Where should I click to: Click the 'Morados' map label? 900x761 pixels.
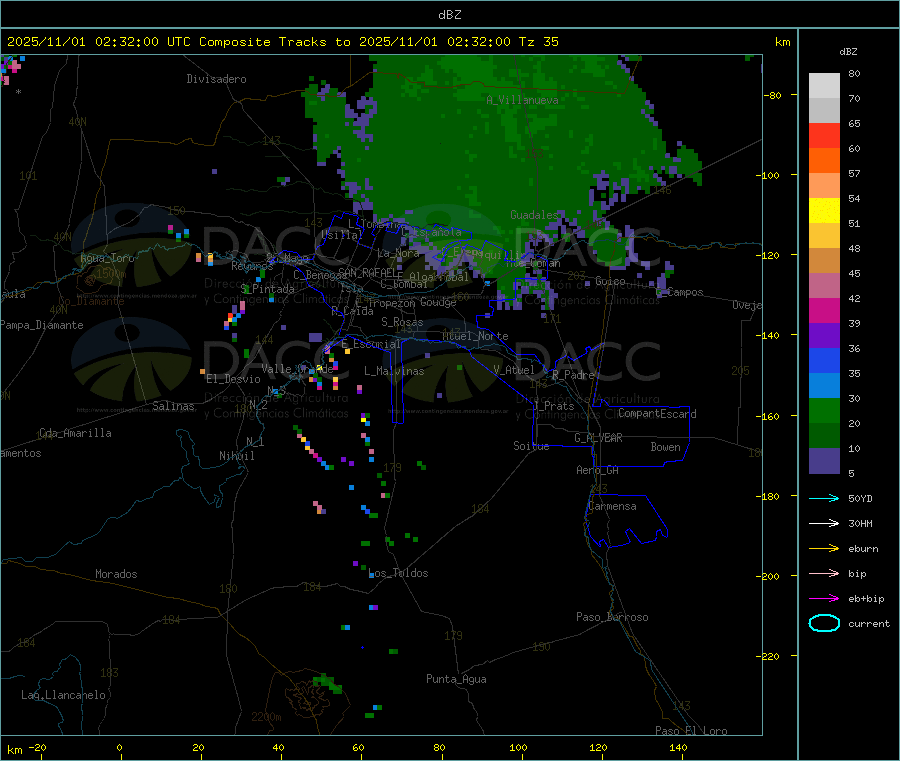116,574
